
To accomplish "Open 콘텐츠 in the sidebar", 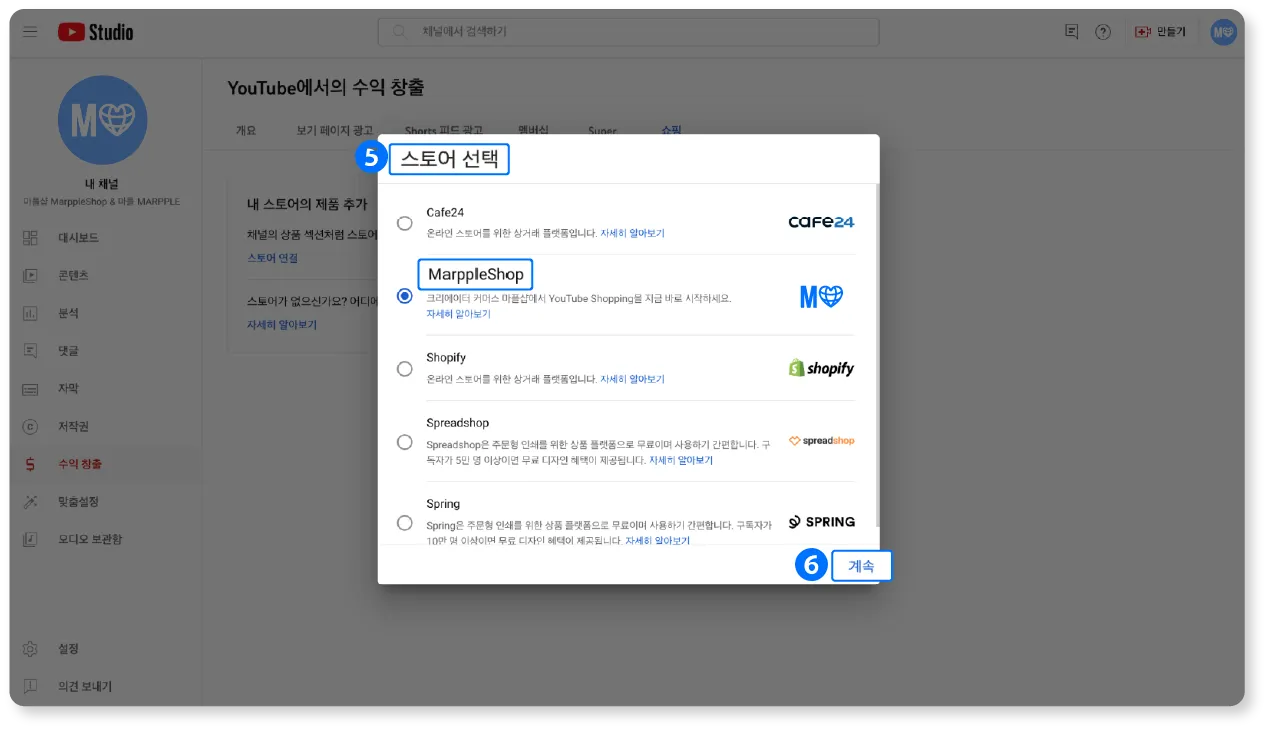I will tap(73, 275).
